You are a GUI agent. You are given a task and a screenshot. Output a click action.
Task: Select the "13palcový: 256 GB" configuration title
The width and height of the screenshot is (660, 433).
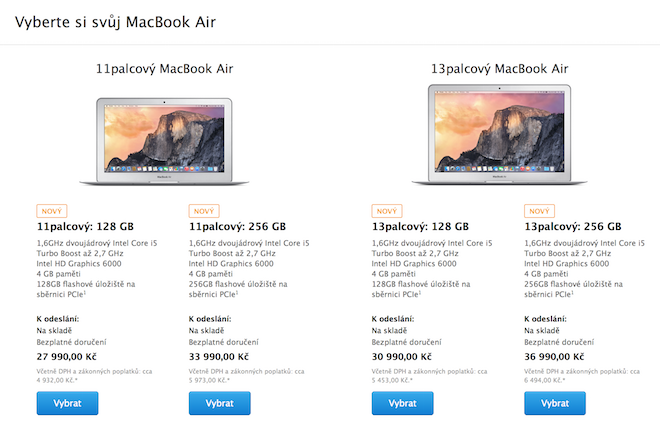(x=571, y=227)
